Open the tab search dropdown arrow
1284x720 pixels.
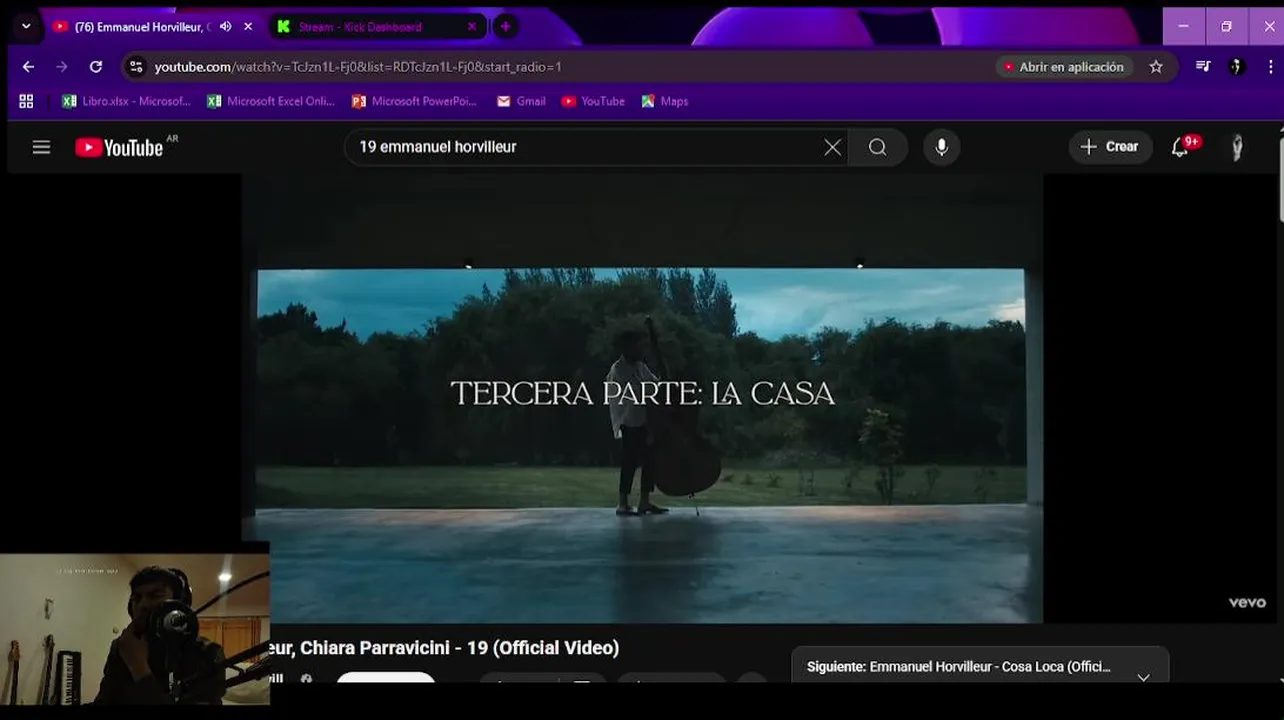(26, 27)
